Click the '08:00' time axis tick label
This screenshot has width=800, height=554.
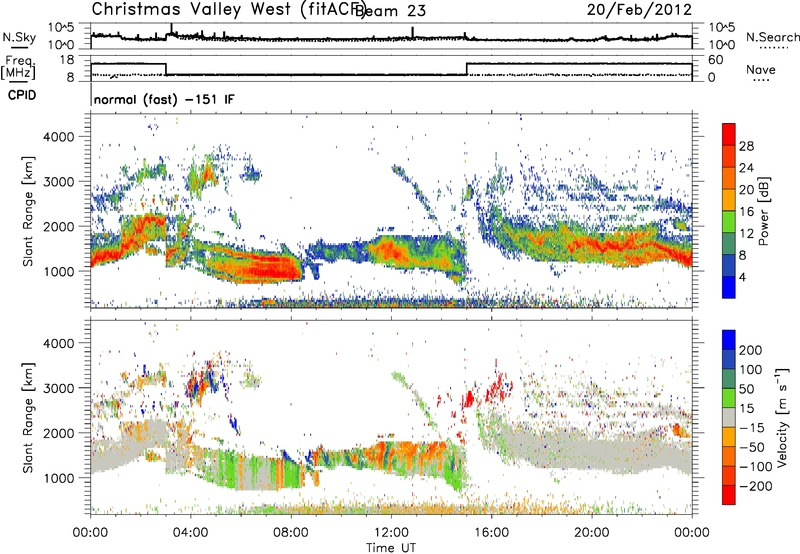pos(291,533)
